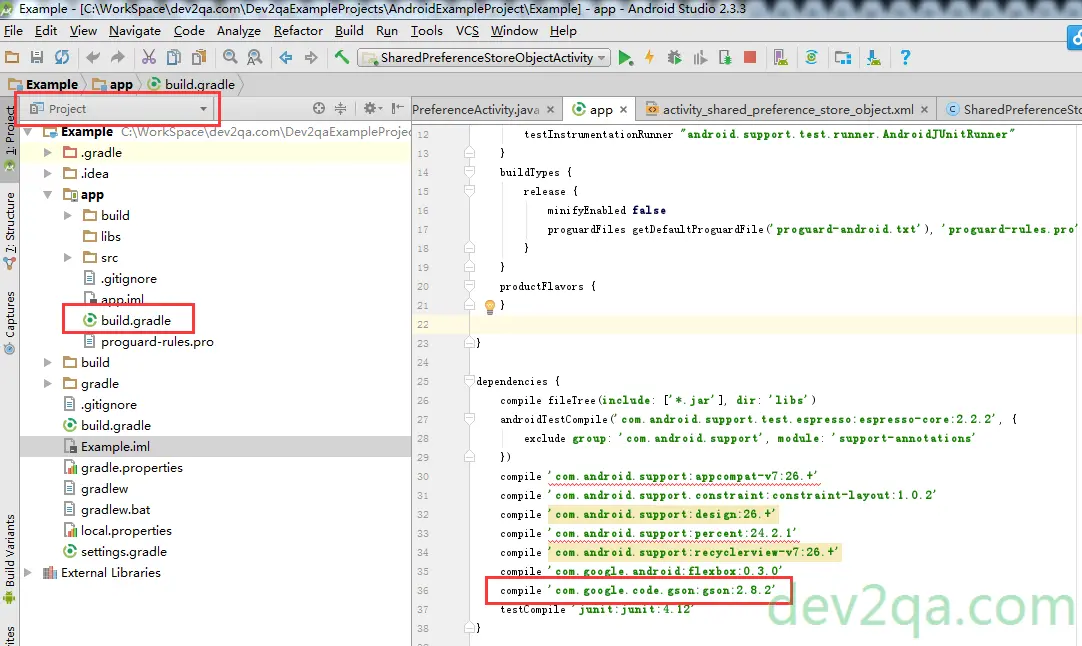Open the Project view type dropdown
The width and height of the screenshot is (1082, 646).
119,108
